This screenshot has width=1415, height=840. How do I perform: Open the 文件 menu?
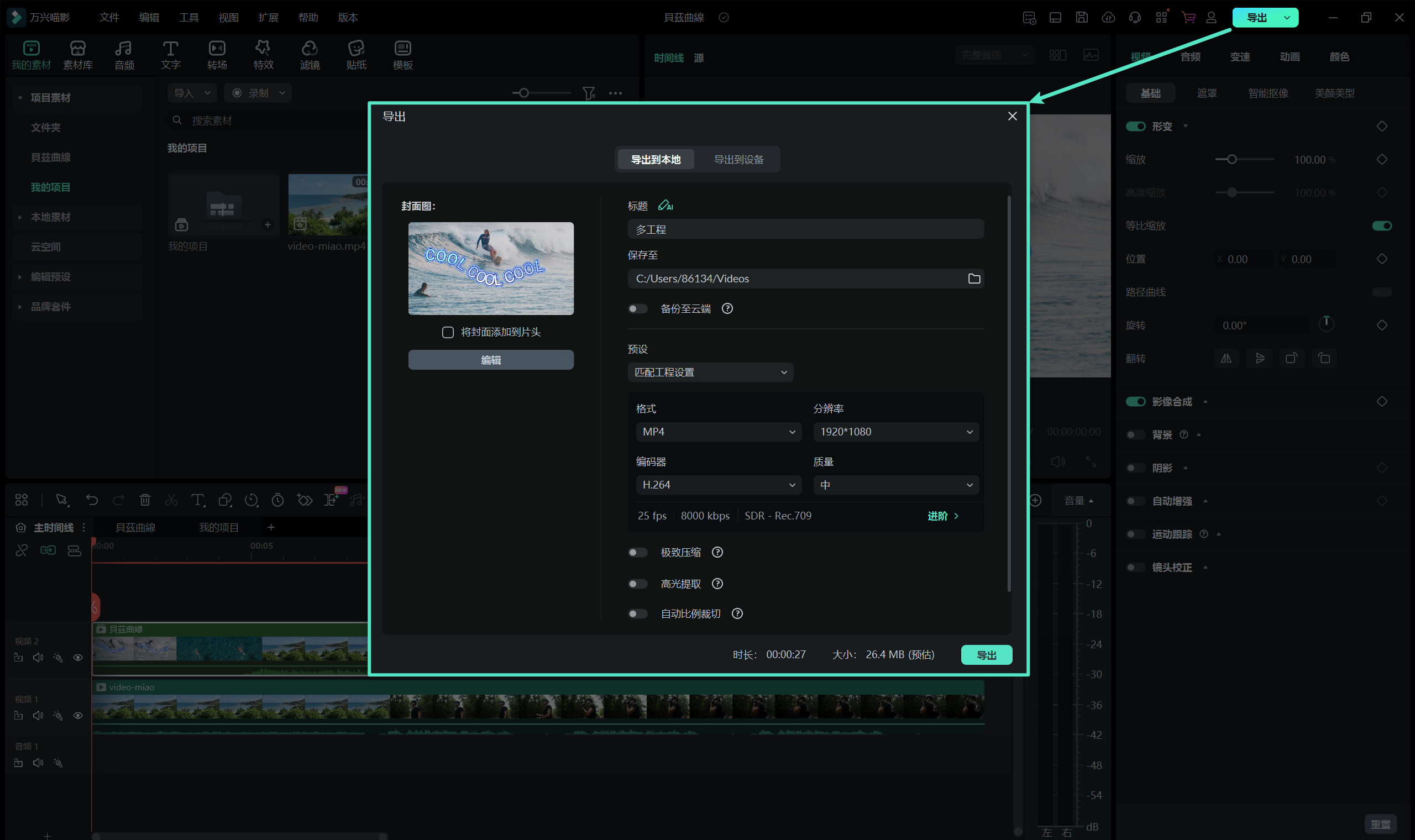click(x=109, y=18)
